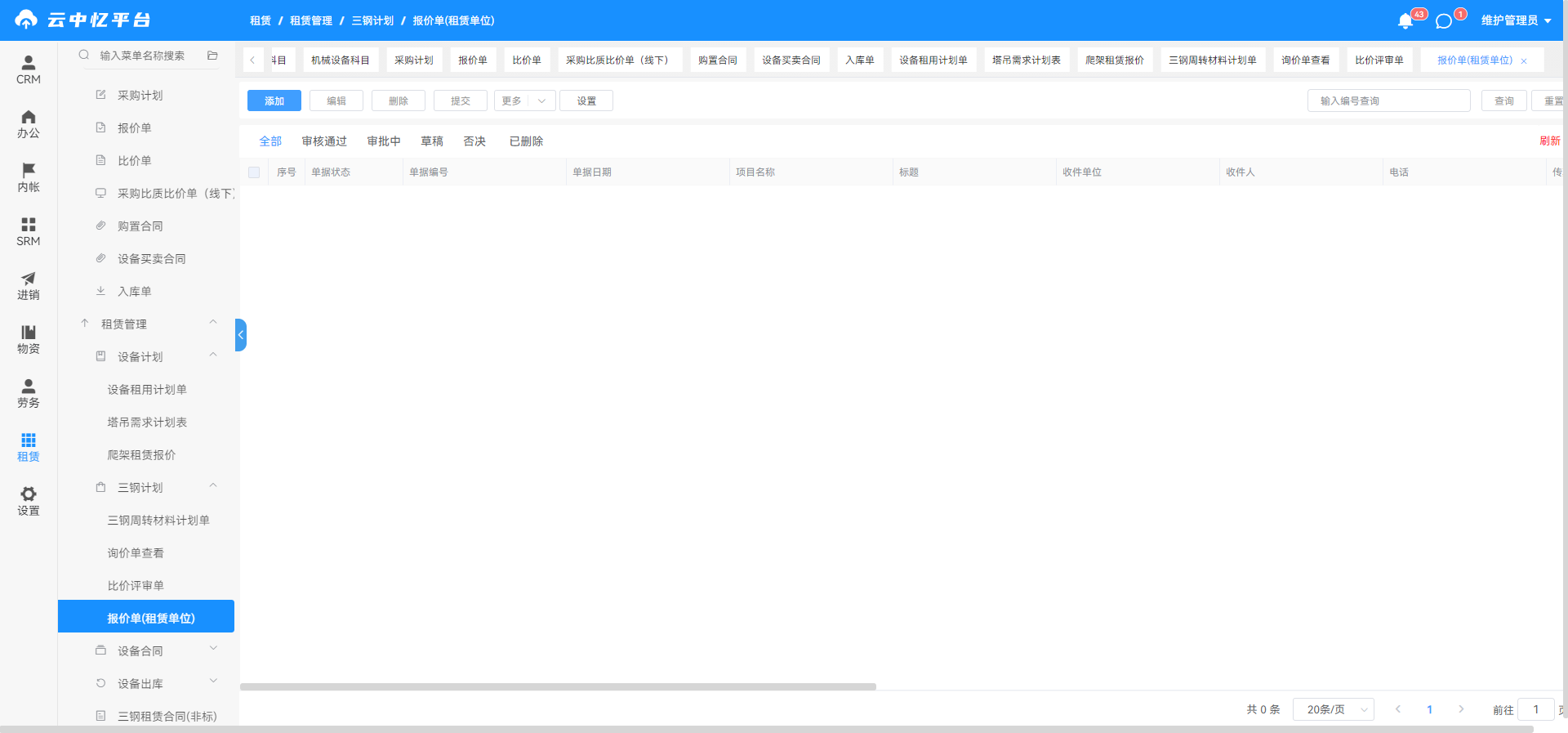Click the notification bell icon
This screenshot has height=733, width=1568.
(1405, 21)
